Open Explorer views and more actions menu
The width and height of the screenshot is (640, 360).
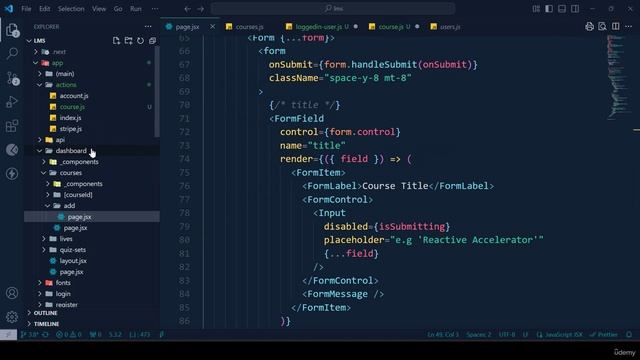148,27
